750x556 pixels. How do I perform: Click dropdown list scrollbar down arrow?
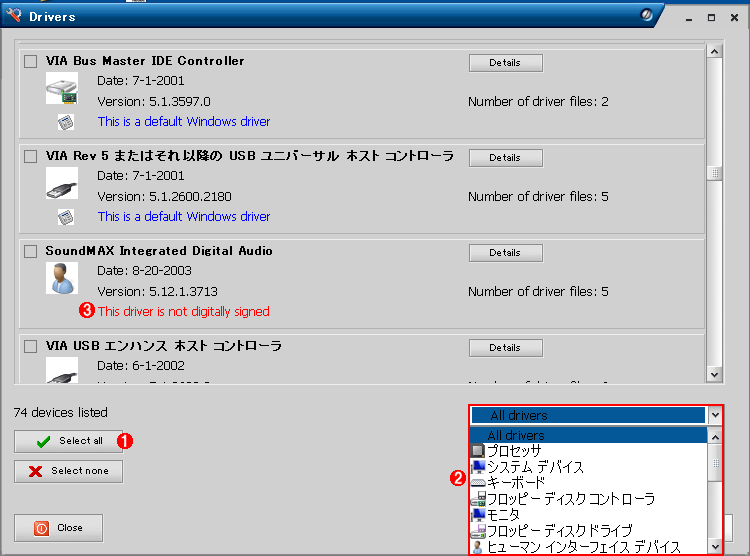tap(715, 546)
